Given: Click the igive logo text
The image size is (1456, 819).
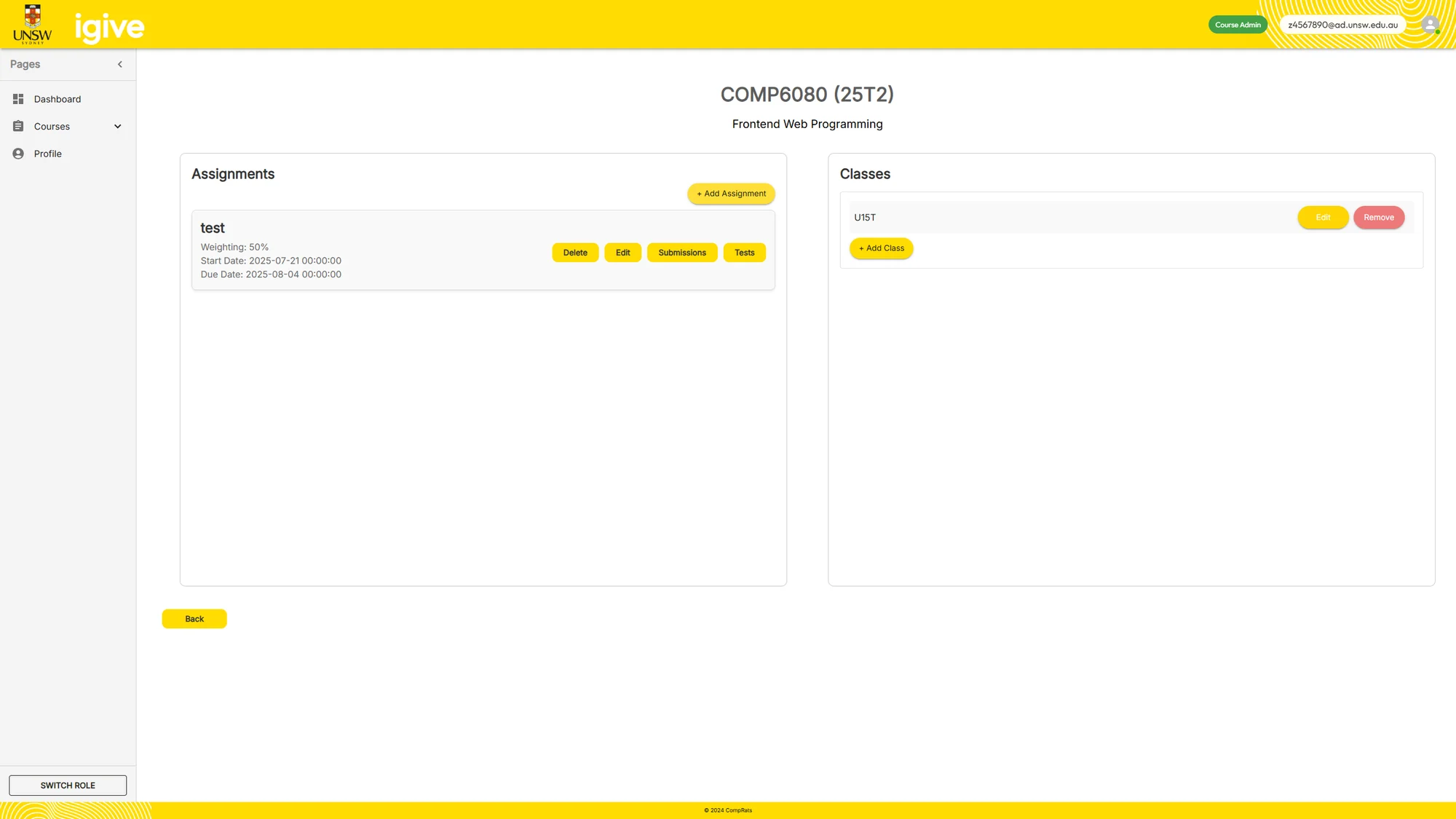Looking at the screenshot, I should (110, 28).
